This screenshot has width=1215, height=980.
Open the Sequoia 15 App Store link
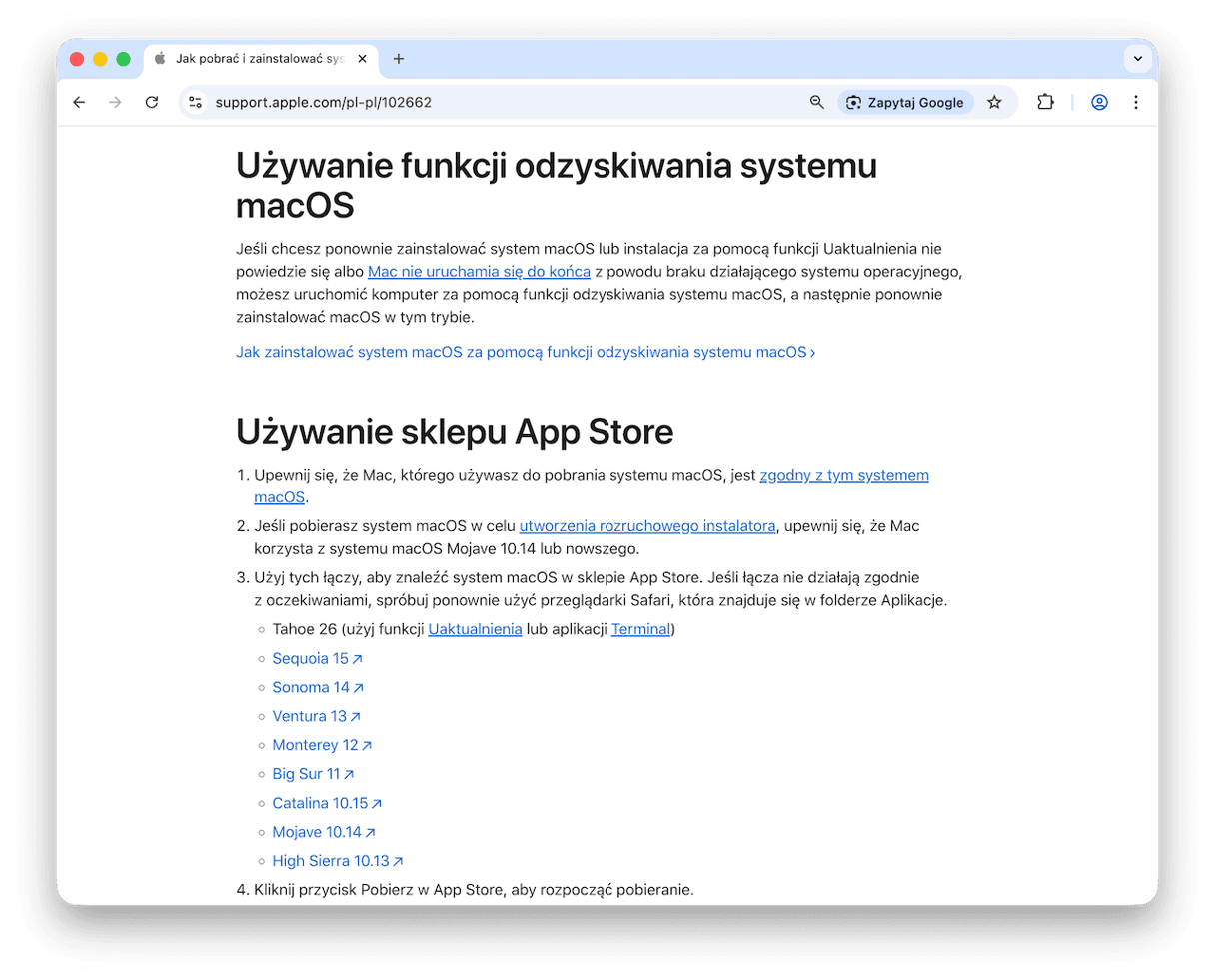click(311, 658)
